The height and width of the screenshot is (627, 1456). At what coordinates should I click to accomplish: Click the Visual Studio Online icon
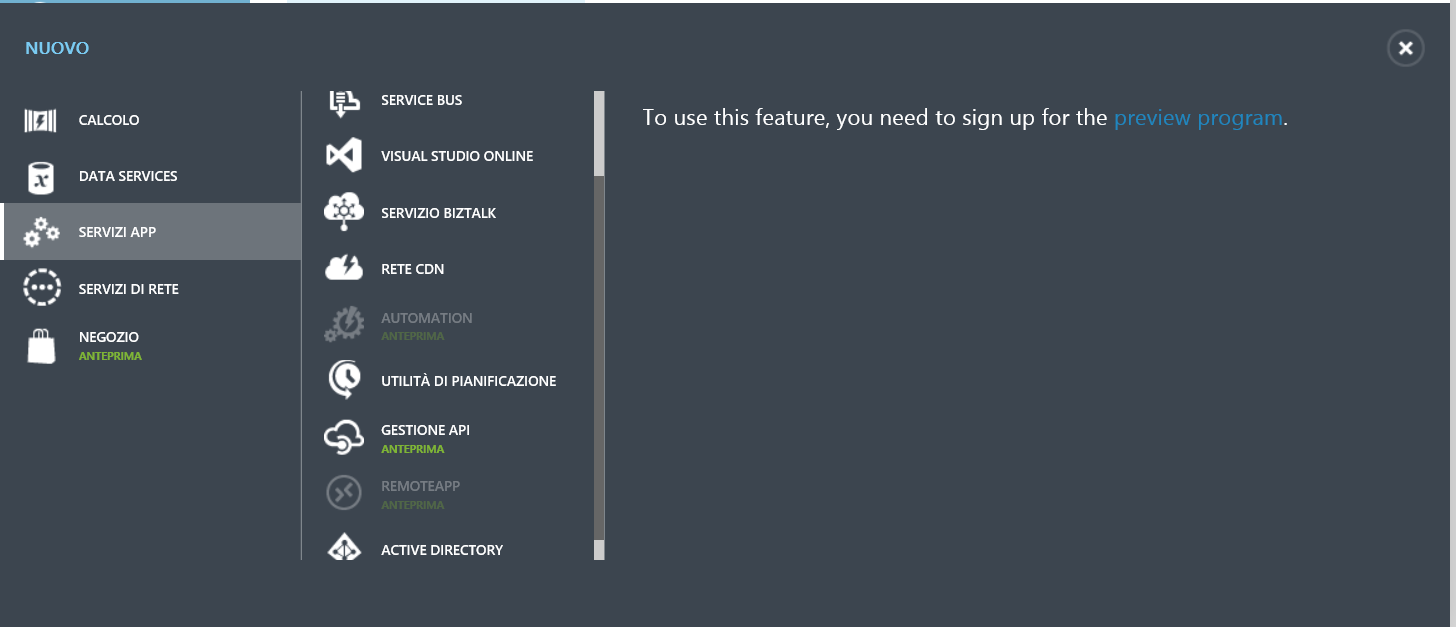[x=344, y=156]
